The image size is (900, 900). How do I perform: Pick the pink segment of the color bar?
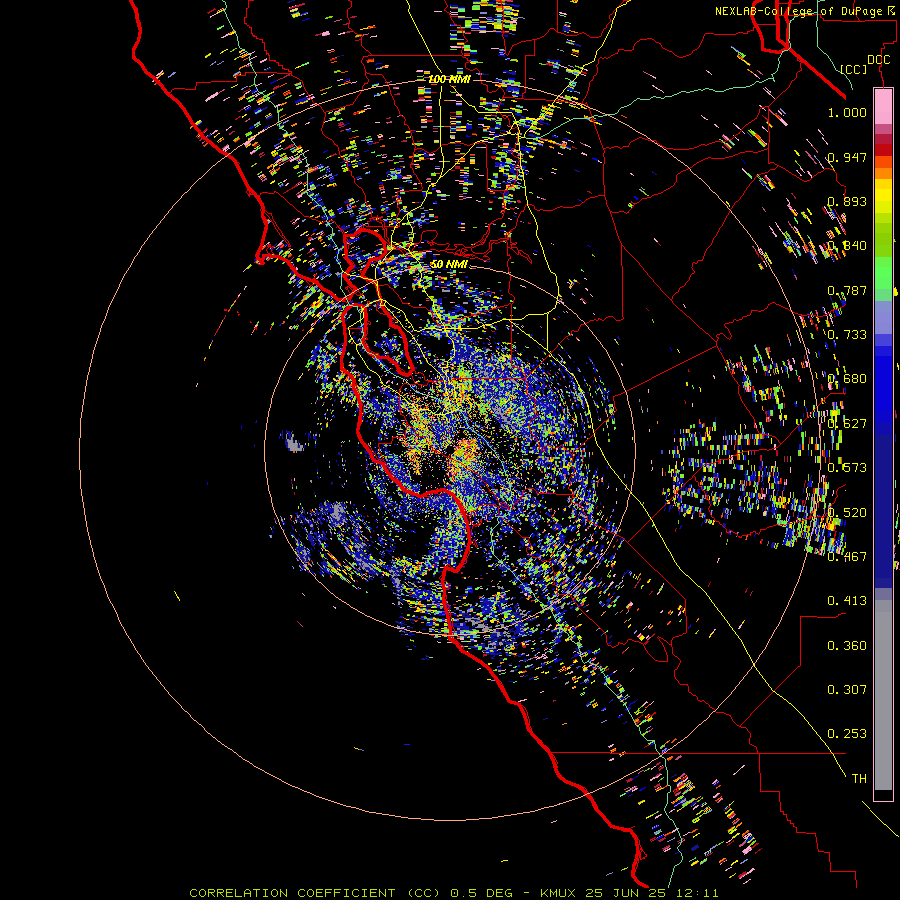pos(883,106)
